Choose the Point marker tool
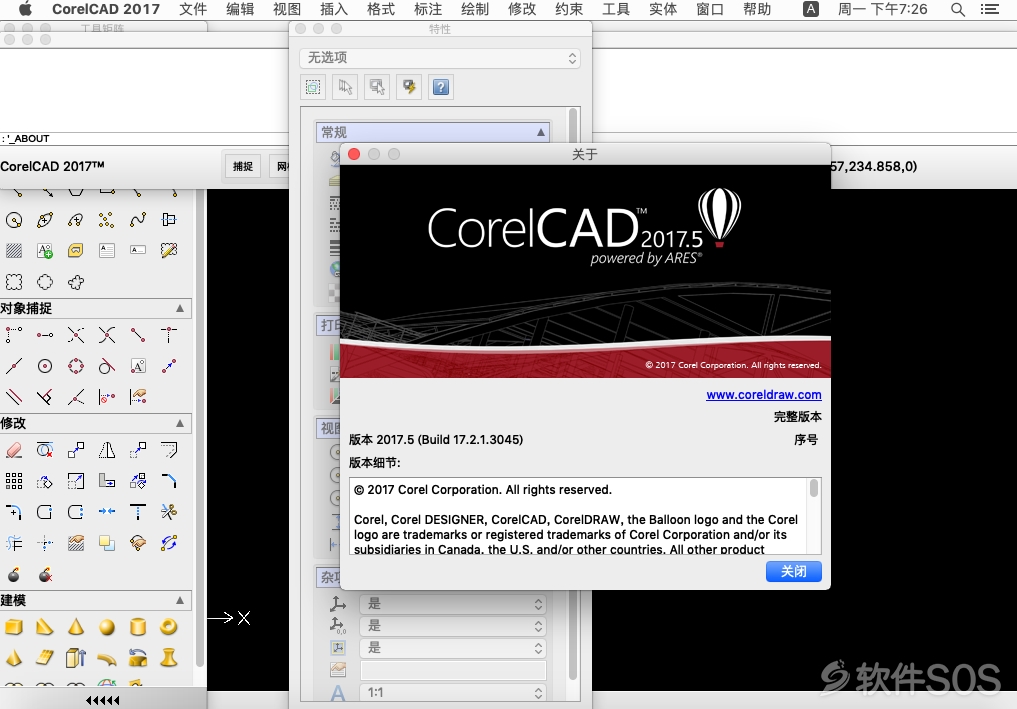 pyautogui.click(x=106, y=220)
